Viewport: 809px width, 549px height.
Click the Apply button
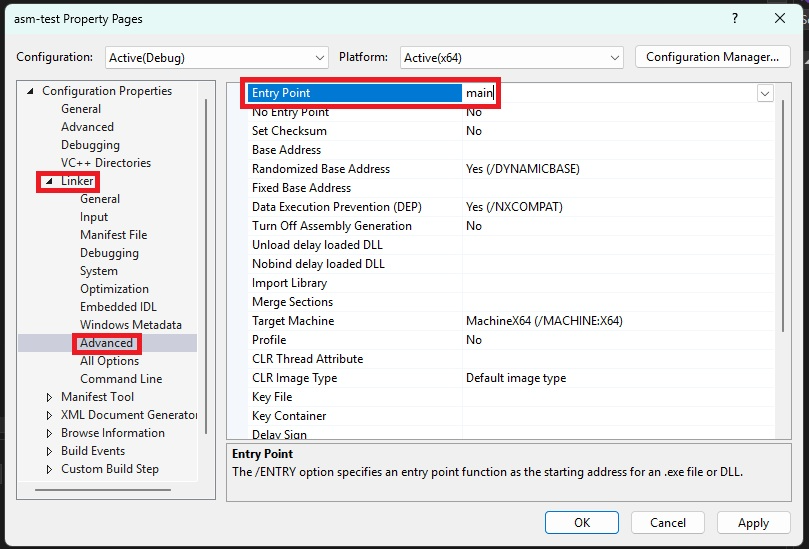pyautogui.click(x=753, y=523)
